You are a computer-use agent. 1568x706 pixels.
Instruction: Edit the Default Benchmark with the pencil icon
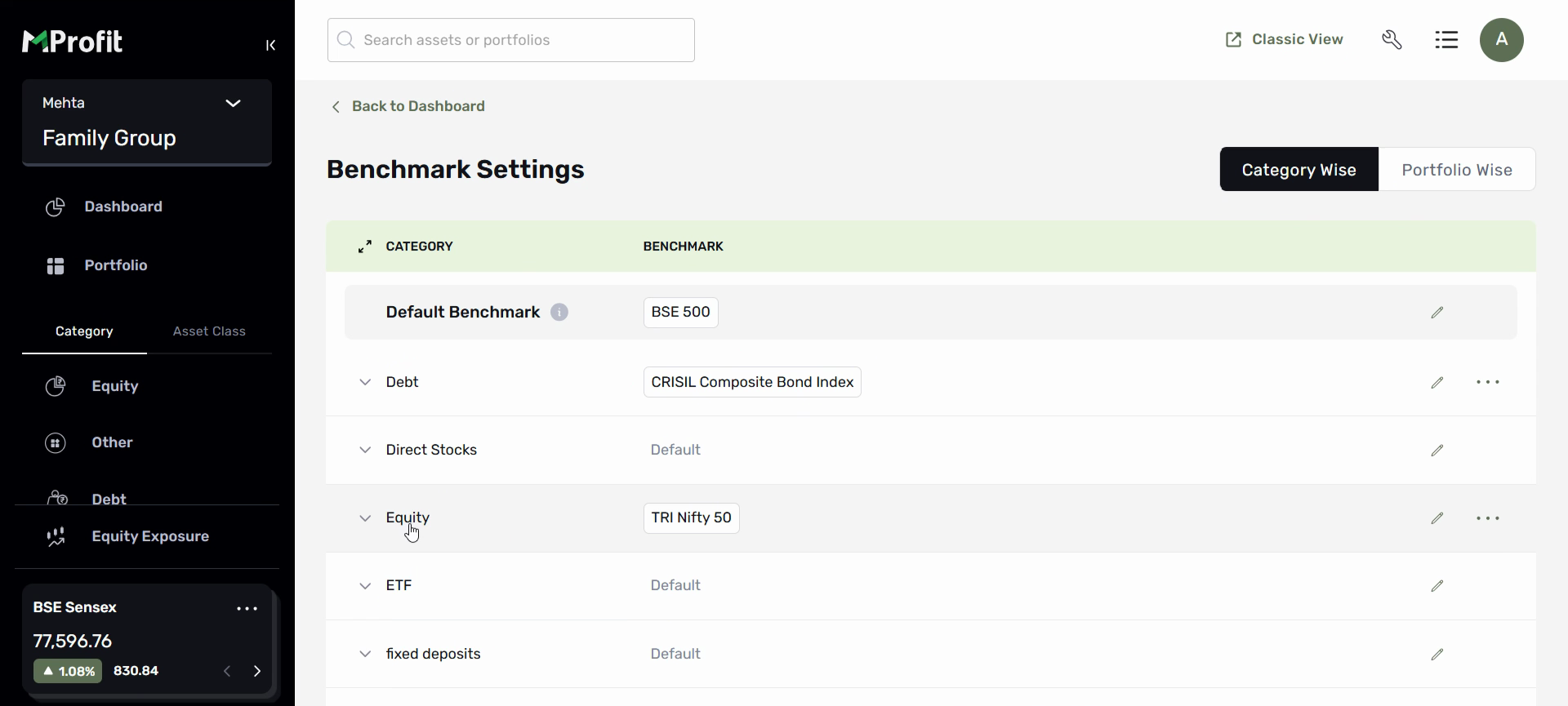coord(1437,313)
